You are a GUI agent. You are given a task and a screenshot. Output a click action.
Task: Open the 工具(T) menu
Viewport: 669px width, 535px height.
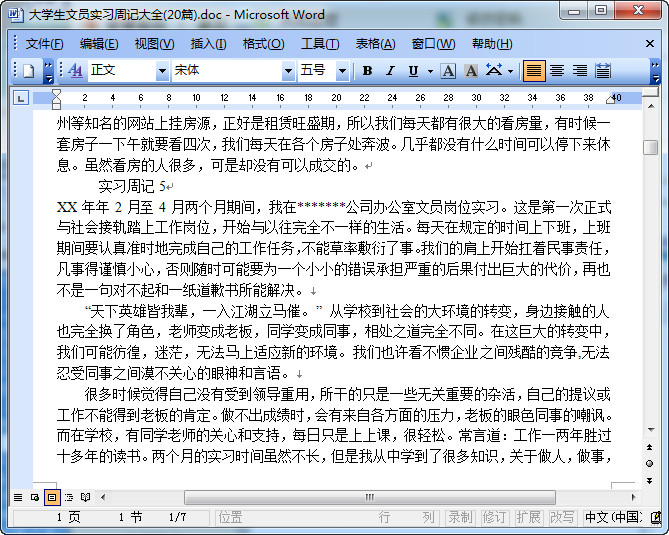[x=320, y=44]
